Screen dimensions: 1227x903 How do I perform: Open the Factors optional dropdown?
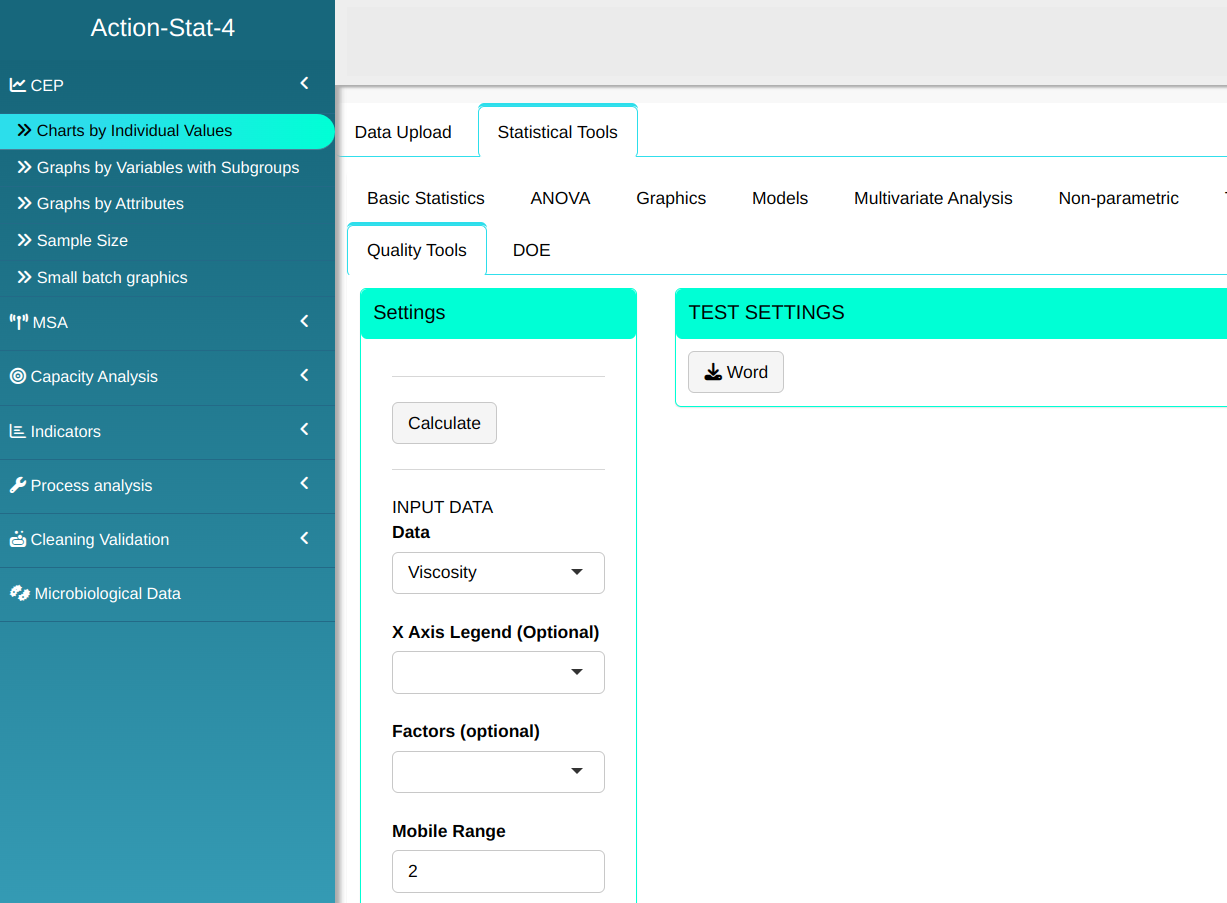click(x=498, y=772)
